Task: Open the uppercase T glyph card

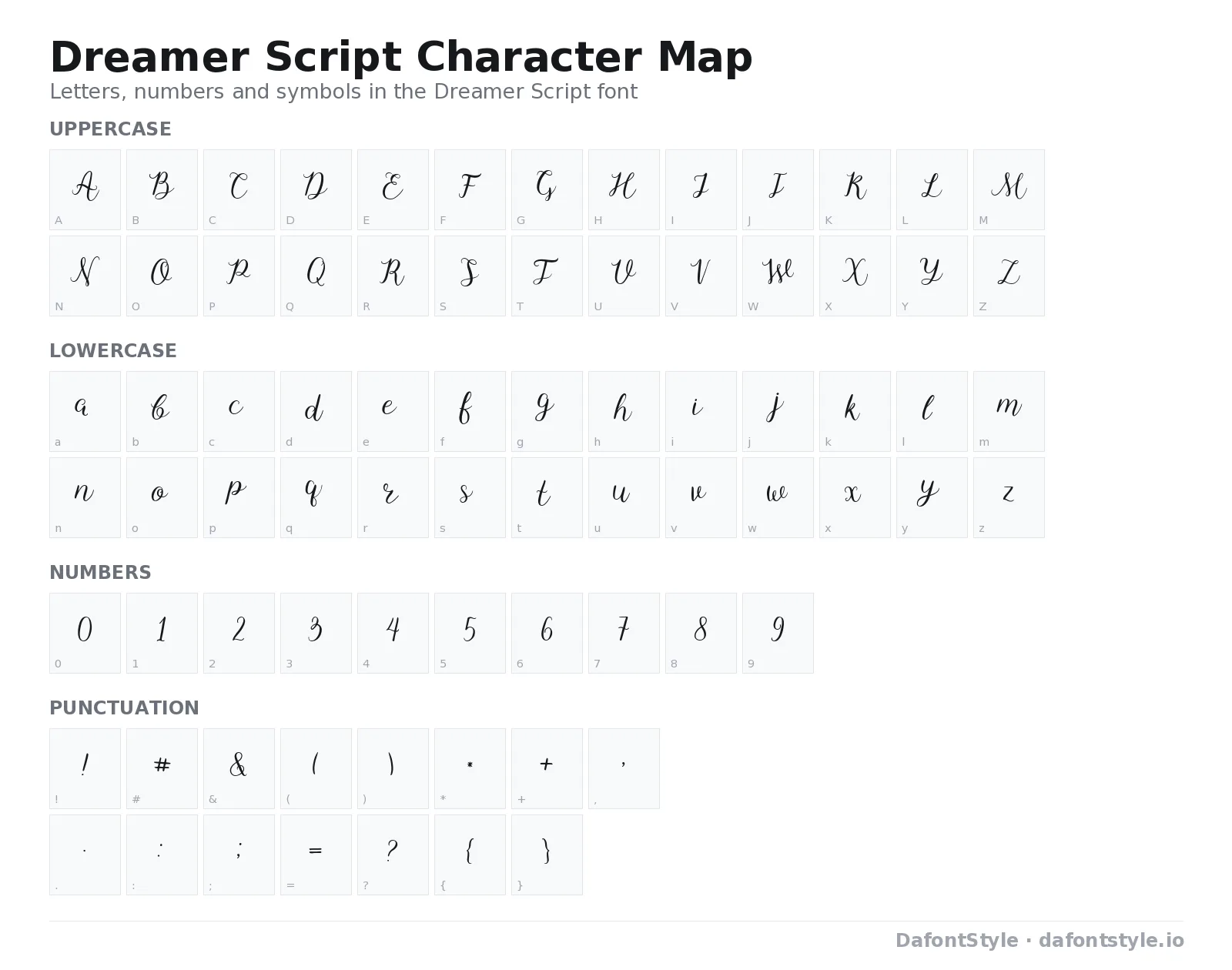Action: click(x=547, y=276)
